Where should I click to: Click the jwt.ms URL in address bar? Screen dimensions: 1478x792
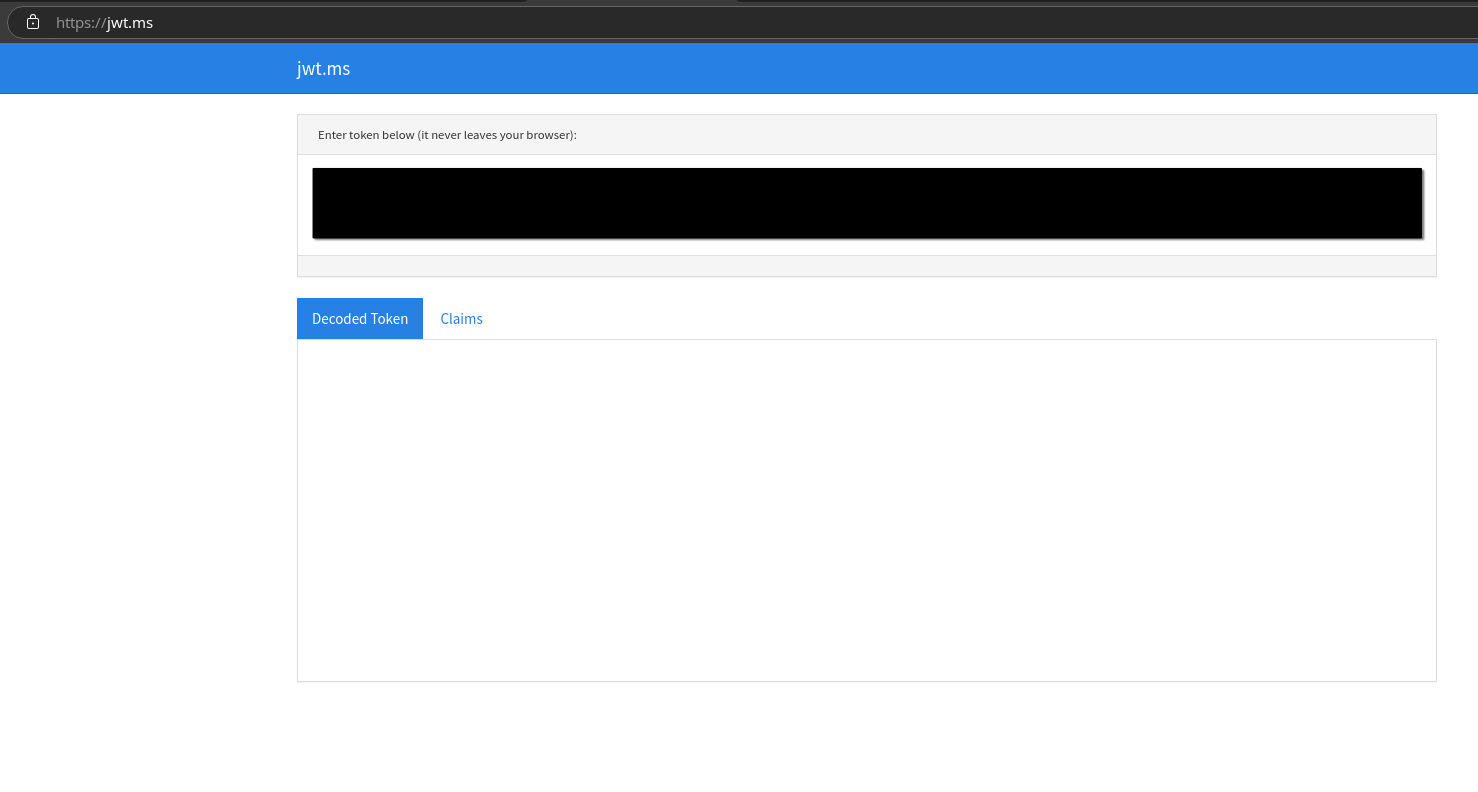click(x=104, y=22)
